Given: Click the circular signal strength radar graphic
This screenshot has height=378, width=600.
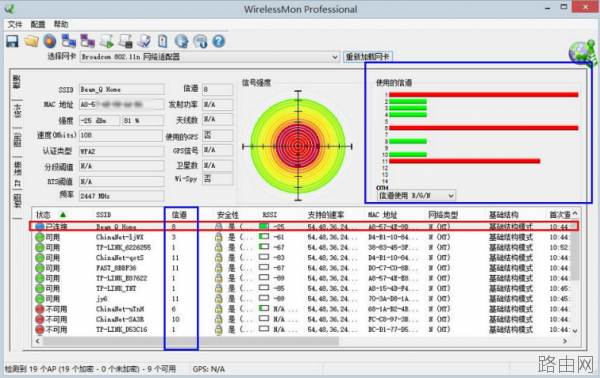Looking at the screenshot, I should [298, 146].
